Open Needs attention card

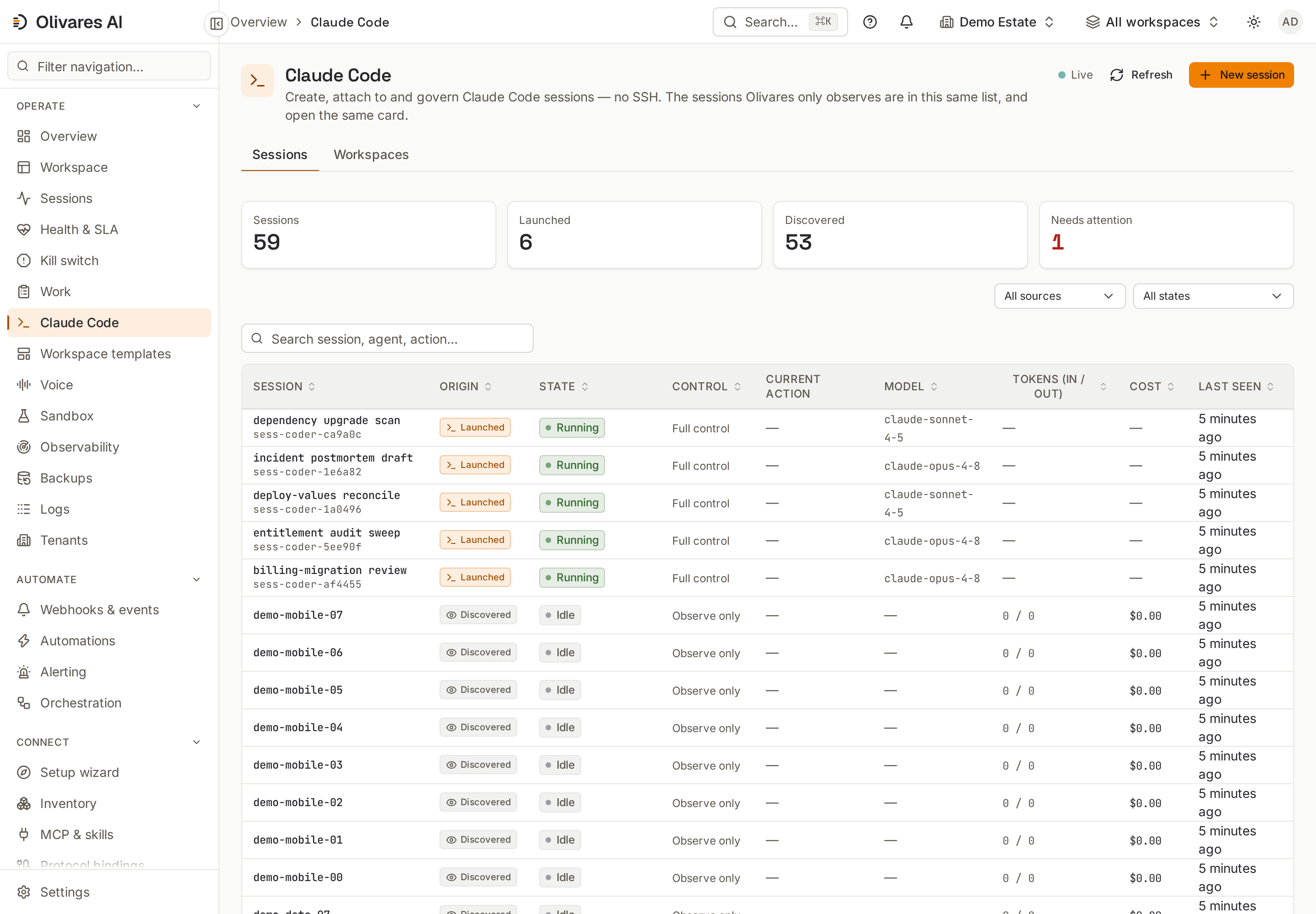pos(1166,235)
